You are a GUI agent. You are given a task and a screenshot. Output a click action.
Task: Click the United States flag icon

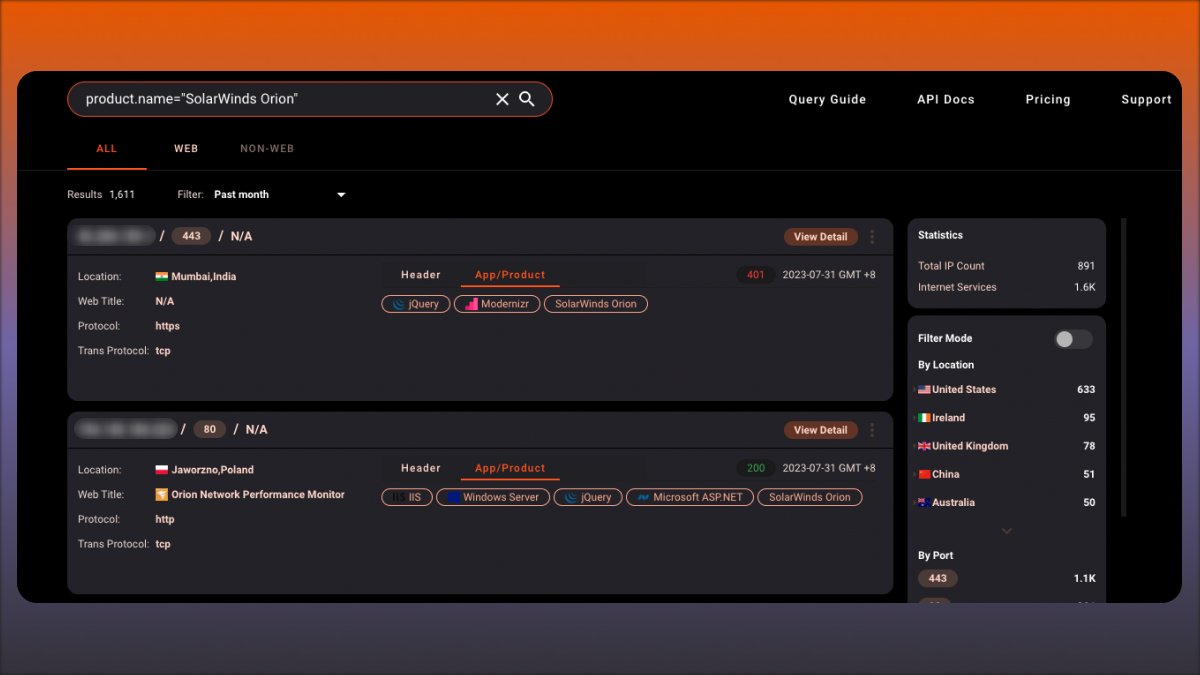[x=924, y=390]
